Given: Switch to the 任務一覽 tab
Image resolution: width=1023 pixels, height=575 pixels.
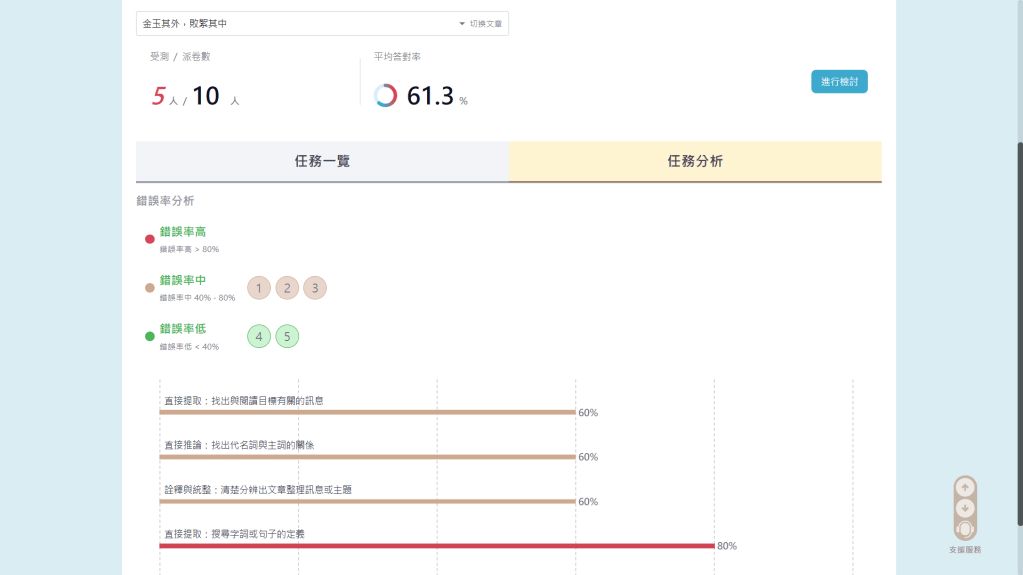Looking at the screenshot, I should 322,161.
